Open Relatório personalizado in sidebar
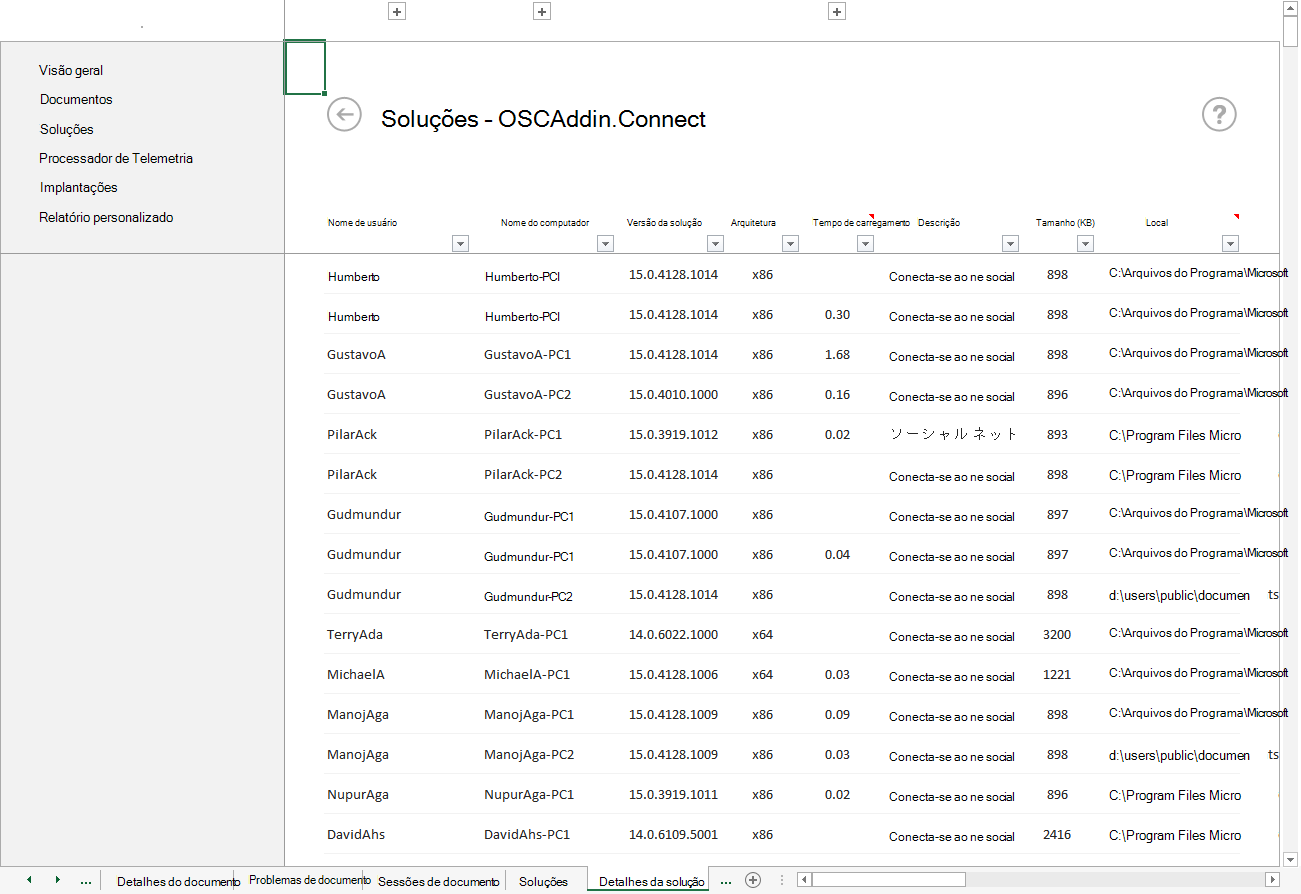 point(106,218)
